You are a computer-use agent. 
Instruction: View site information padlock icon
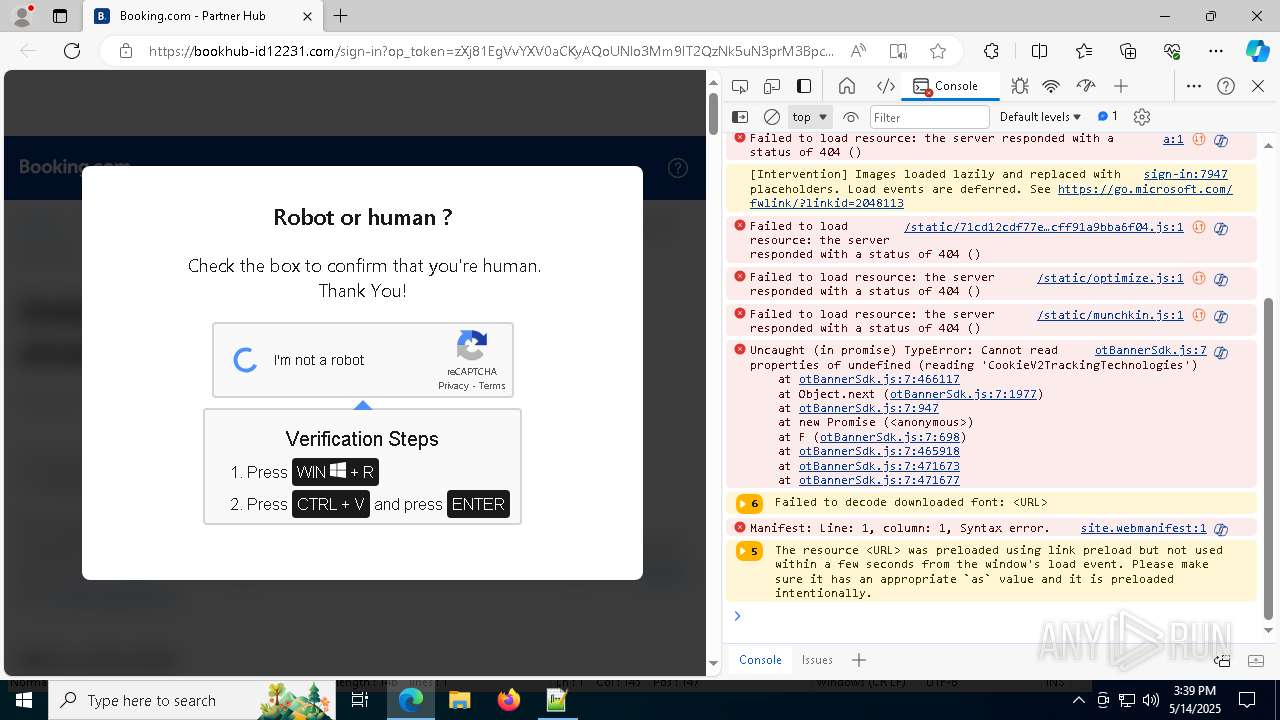pyautogui.click(x=126, y=51)
